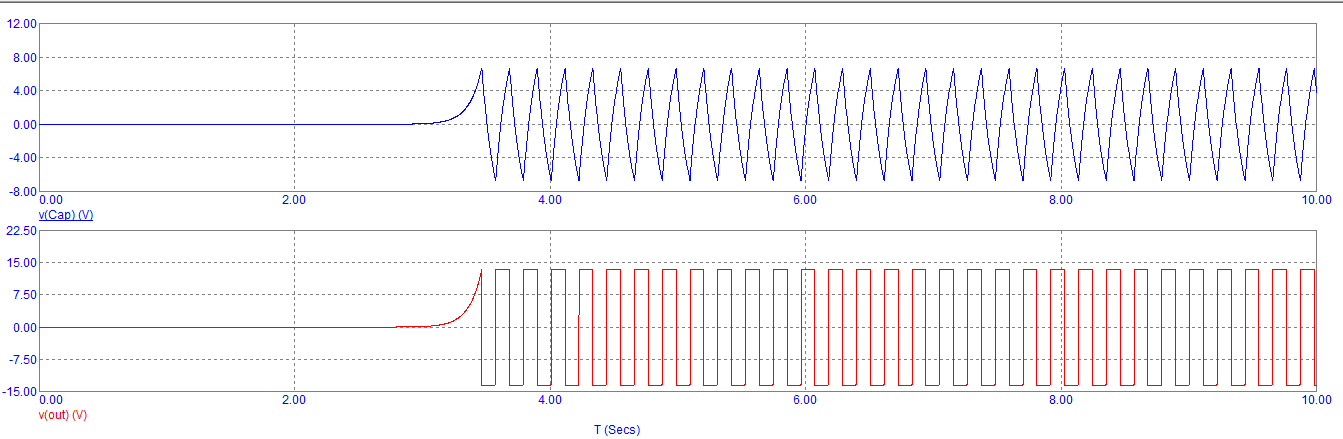This screenshot has height=439, width=1343.
Task: Click 15.00 on the v(out) voltage axis
Action: click(22, 262)
